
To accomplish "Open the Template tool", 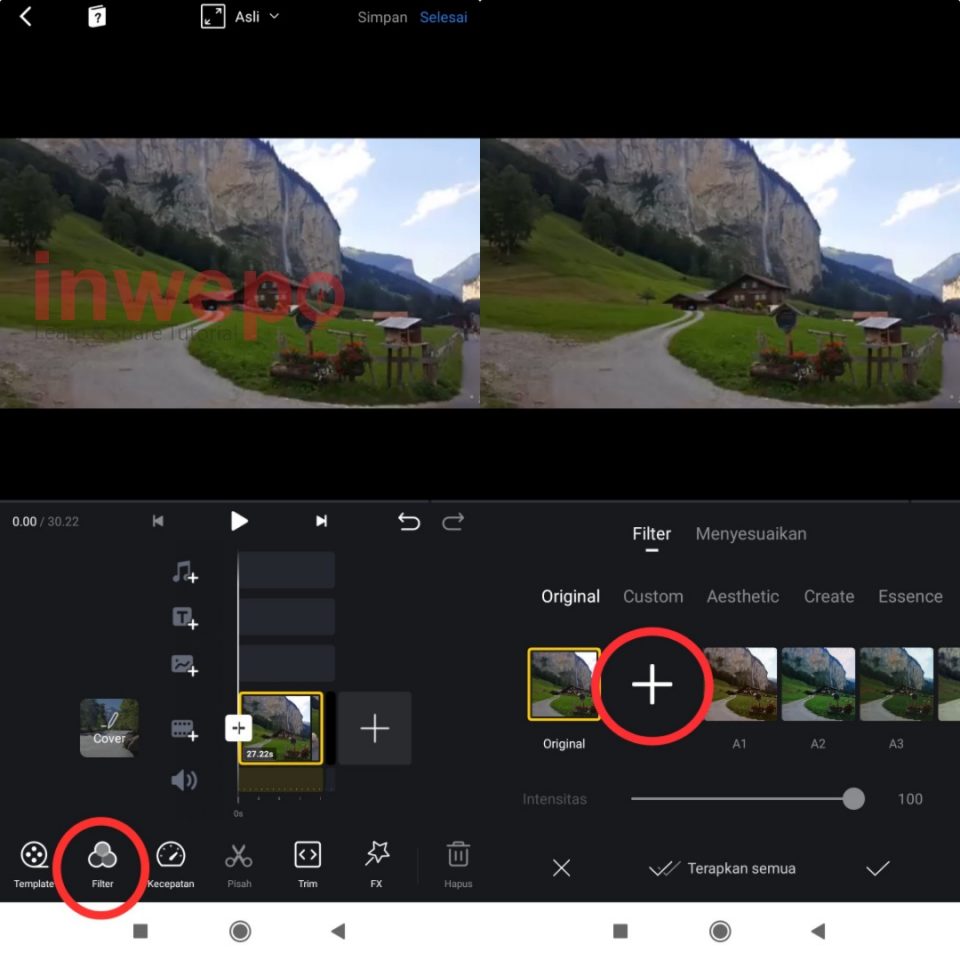I will (x=34, y=862).
